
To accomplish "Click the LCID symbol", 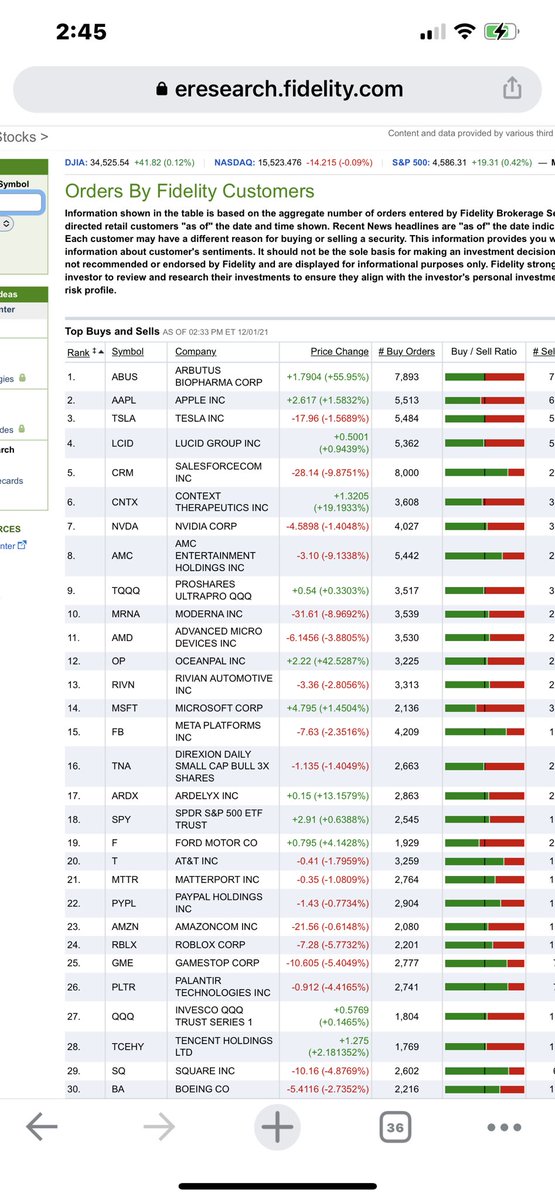I will pos(125,443).
